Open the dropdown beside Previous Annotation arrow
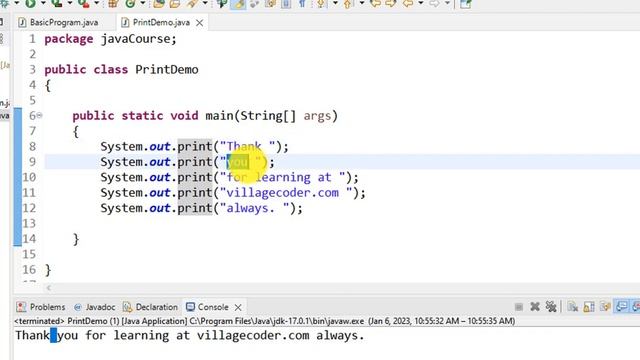The height and width of the screenshot is (360, 640). [x=362, y=3]
